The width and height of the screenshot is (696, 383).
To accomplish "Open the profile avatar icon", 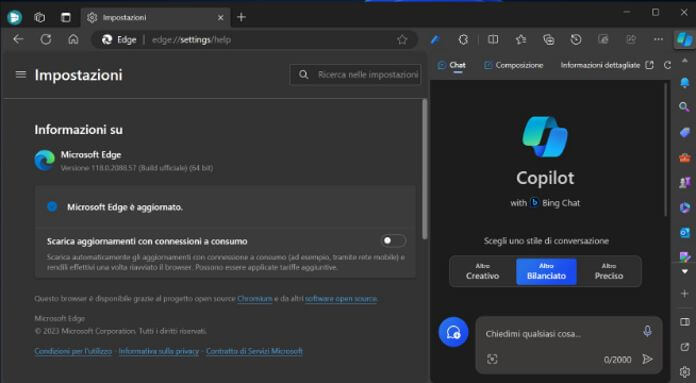I will pos(15,17).
